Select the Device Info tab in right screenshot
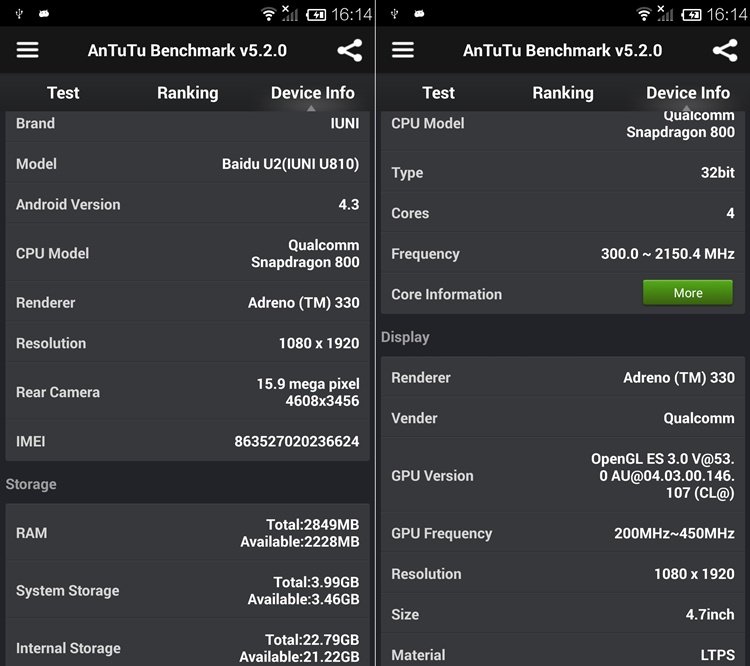Viewport: 750px width, 666px height. (x=688, y=93)
